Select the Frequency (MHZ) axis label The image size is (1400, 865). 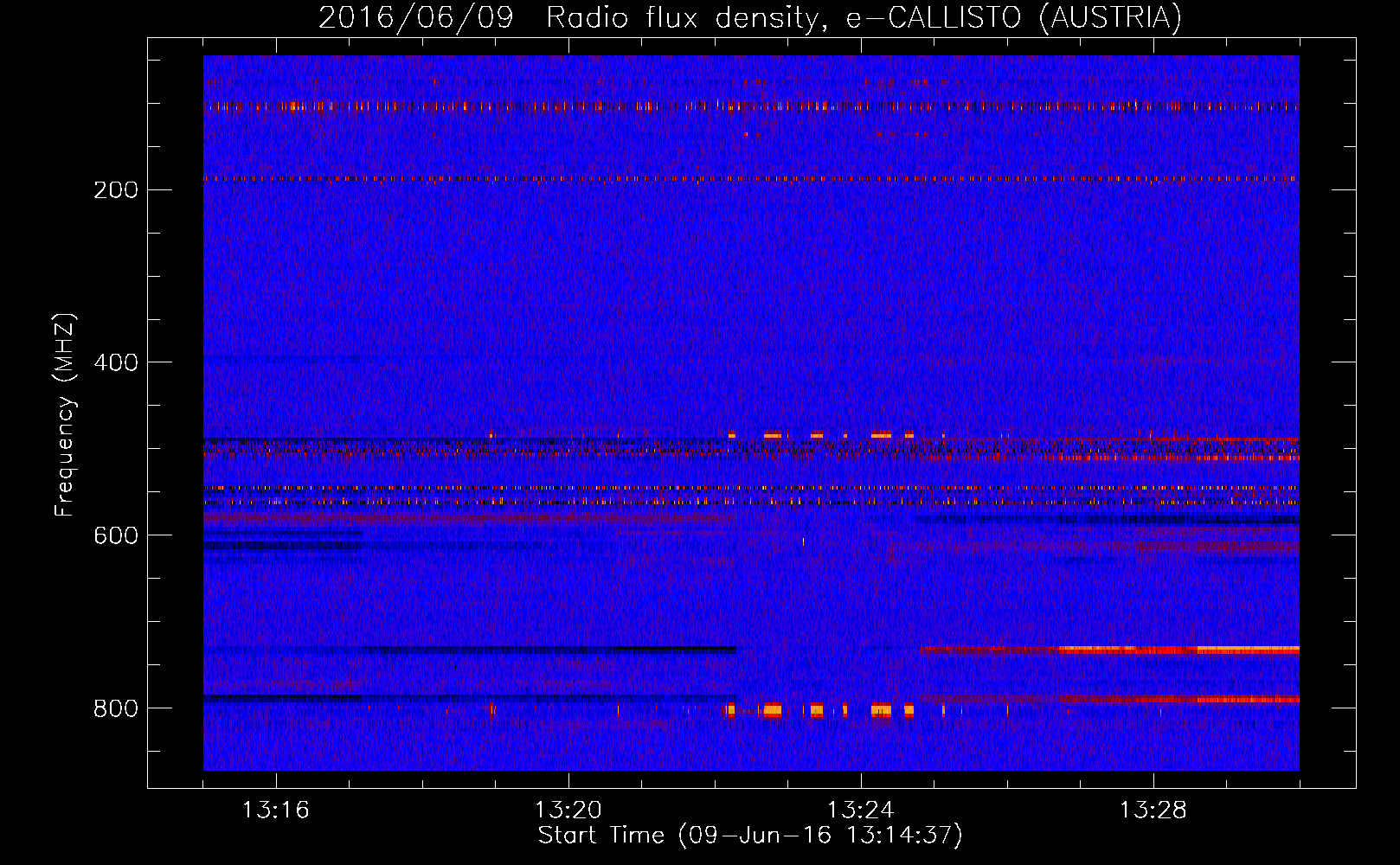coord(64,415)
